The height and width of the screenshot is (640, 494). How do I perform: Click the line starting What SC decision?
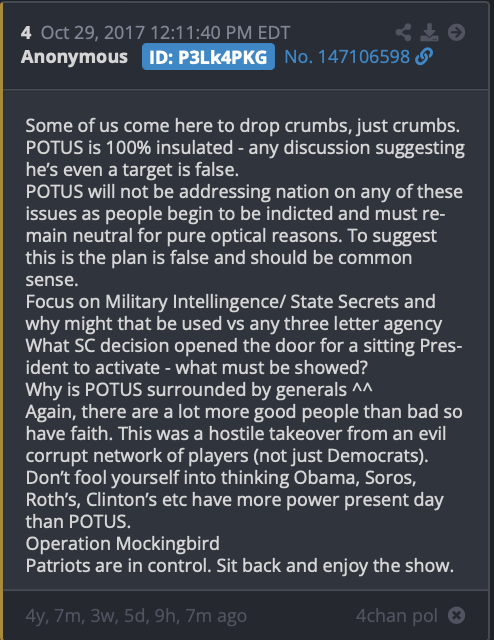[244, 346]
